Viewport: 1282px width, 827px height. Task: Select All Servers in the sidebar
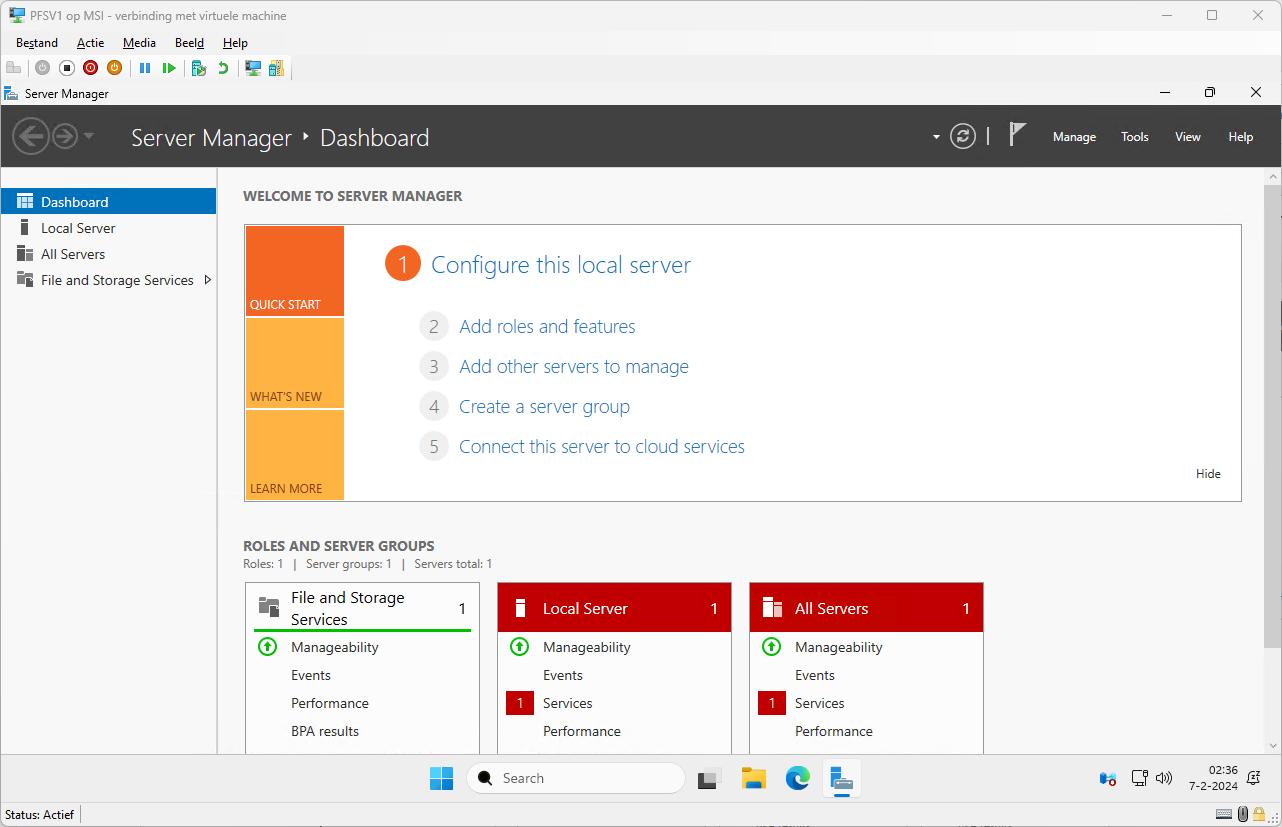click(x=108, y=254)
